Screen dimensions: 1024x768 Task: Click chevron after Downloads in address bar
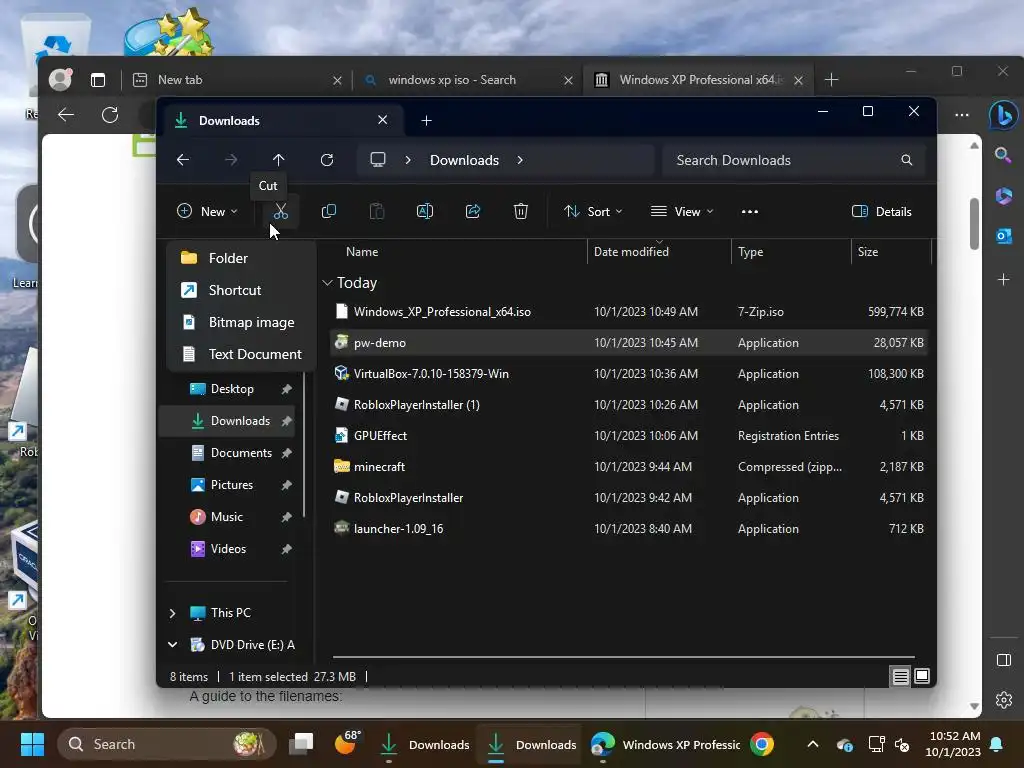(520, 160)
